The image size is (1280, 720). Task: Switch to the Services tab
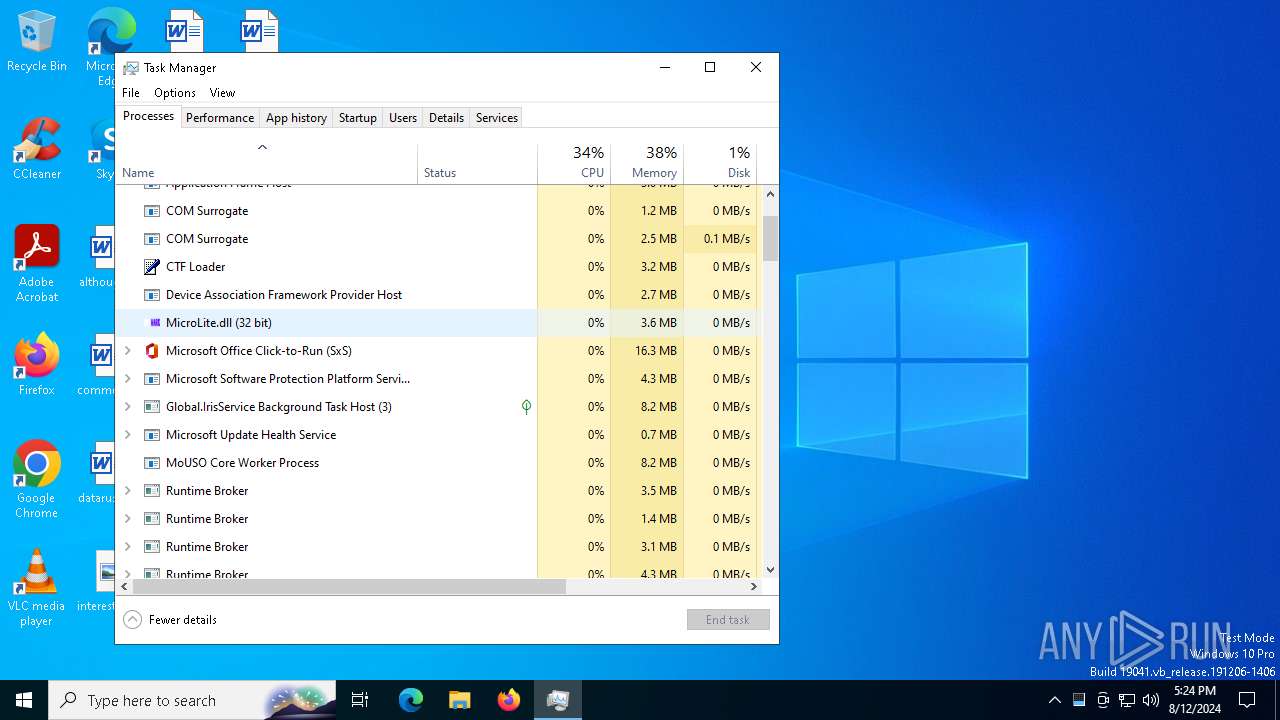497,118
